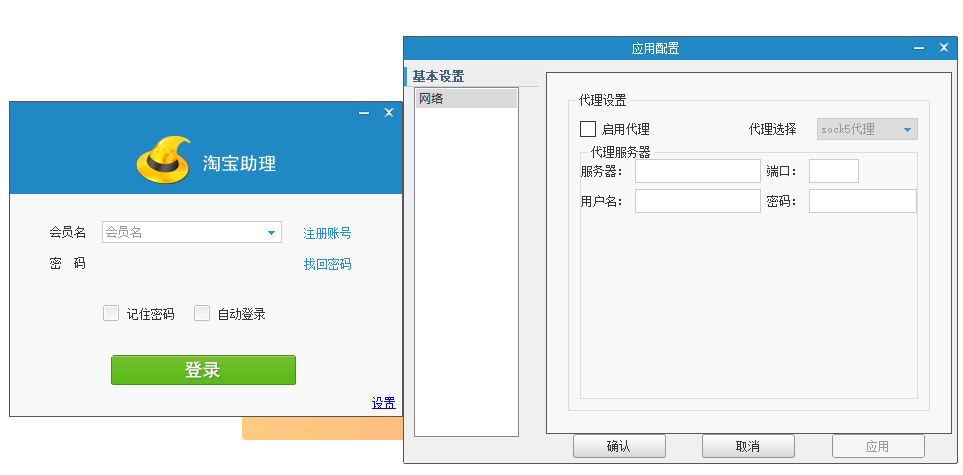Click the 应用配置 window title
This screenshot has width=963, height=475.
[x=655, y=49]
